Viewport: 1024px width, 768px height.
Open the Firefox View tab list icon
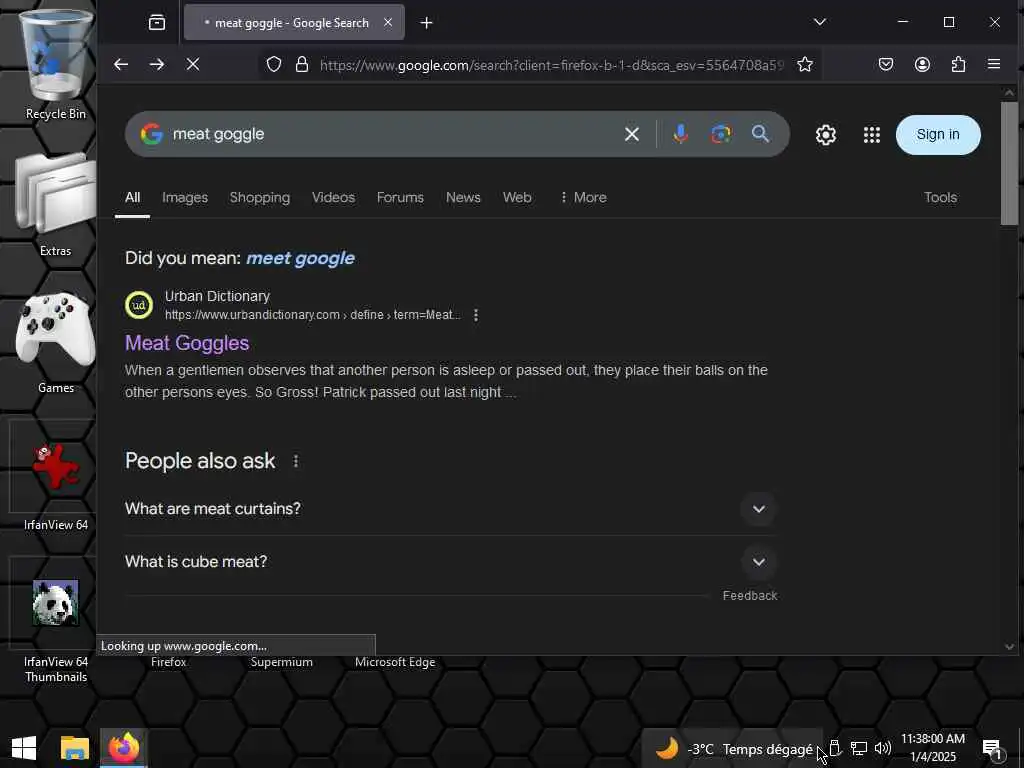tap(157, 23)
